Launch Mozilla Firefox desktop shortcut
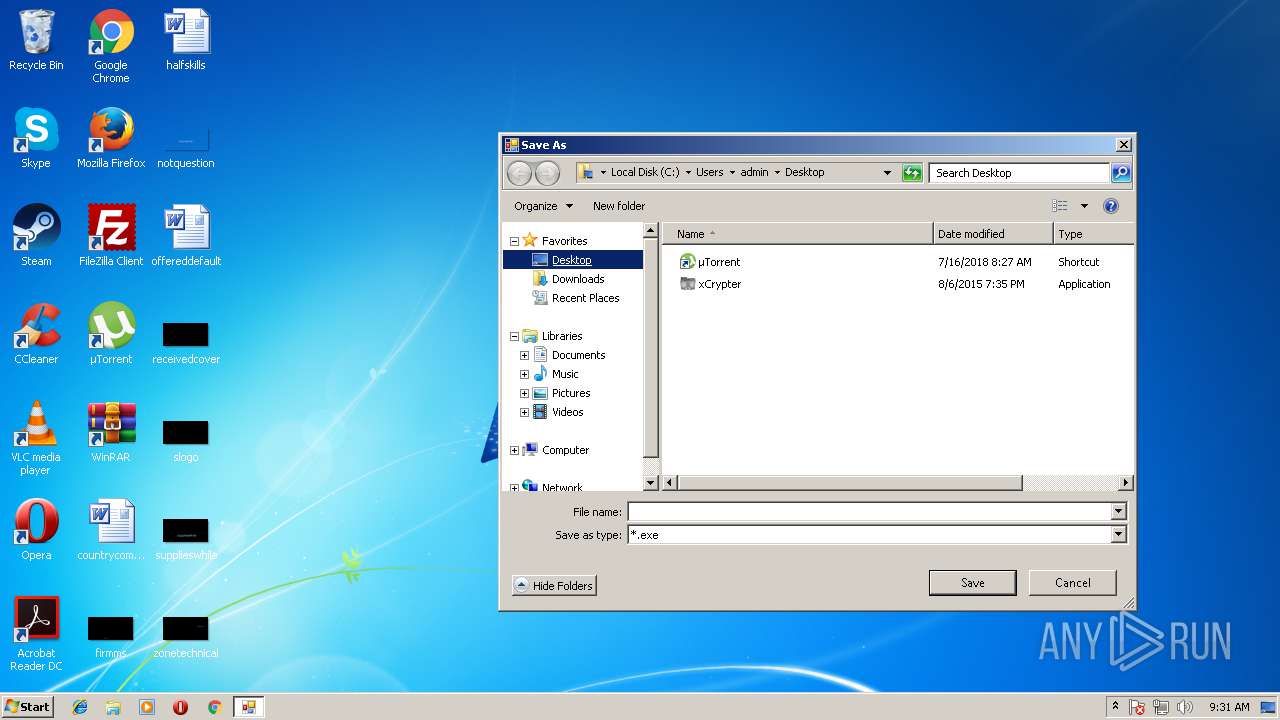The height and width of the screenshot is (720, 1280). coord(111,139)
